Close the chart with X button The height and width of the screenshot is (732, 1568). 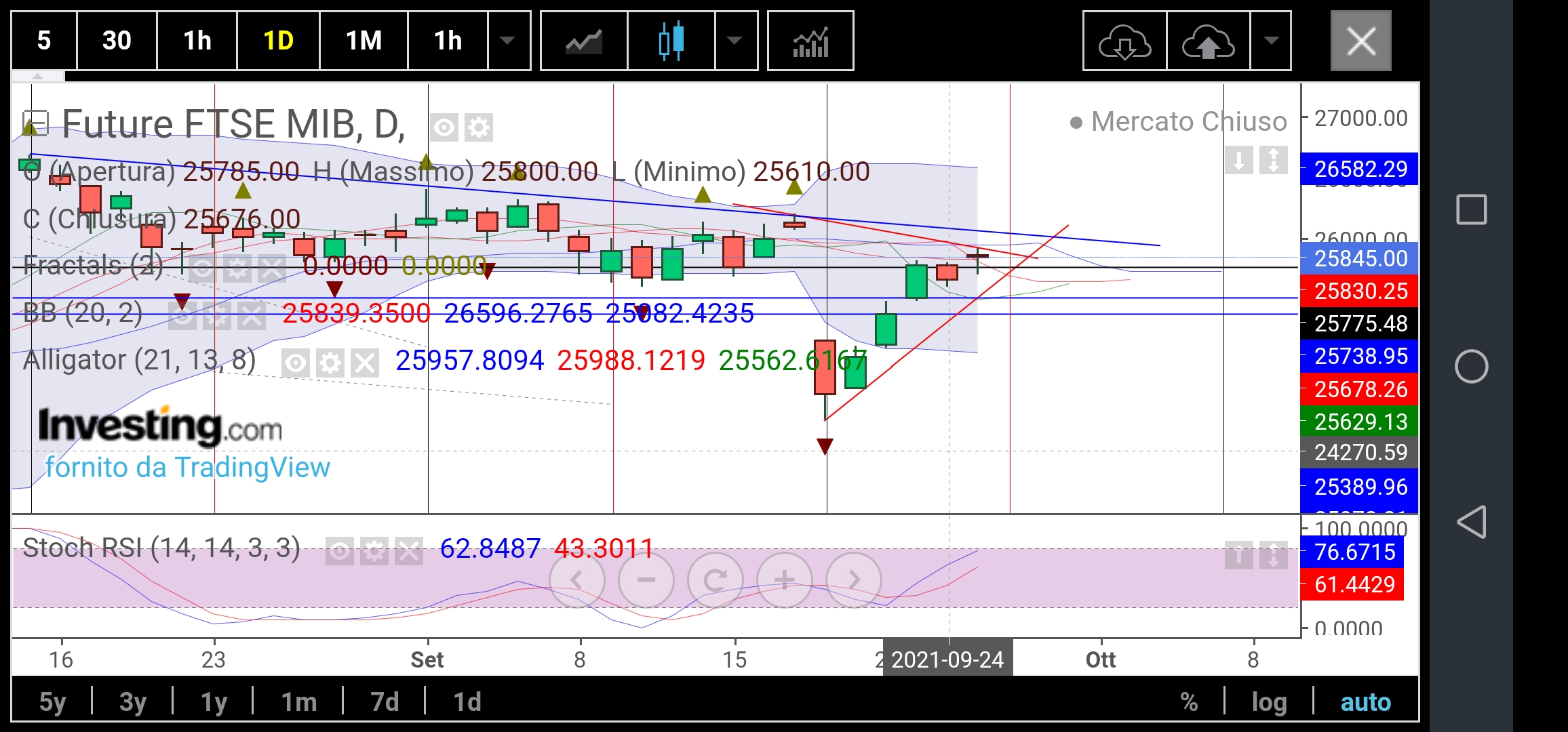pos(1360,41)
